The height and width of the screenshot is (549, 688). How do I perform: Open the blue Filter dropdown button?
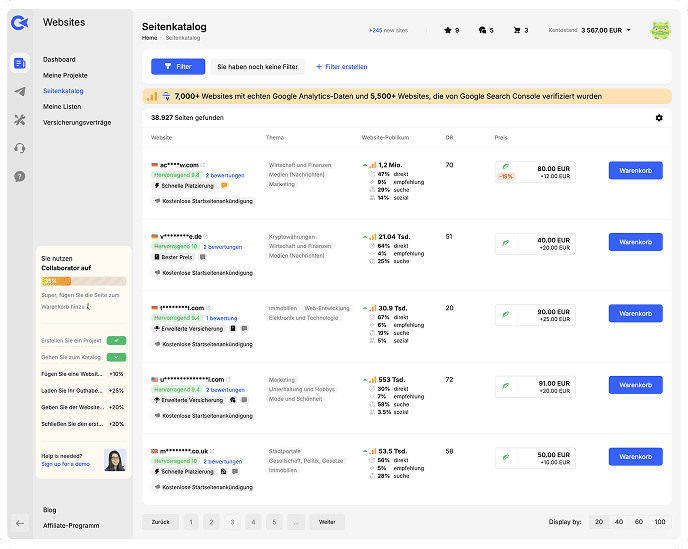click(178, 66)
